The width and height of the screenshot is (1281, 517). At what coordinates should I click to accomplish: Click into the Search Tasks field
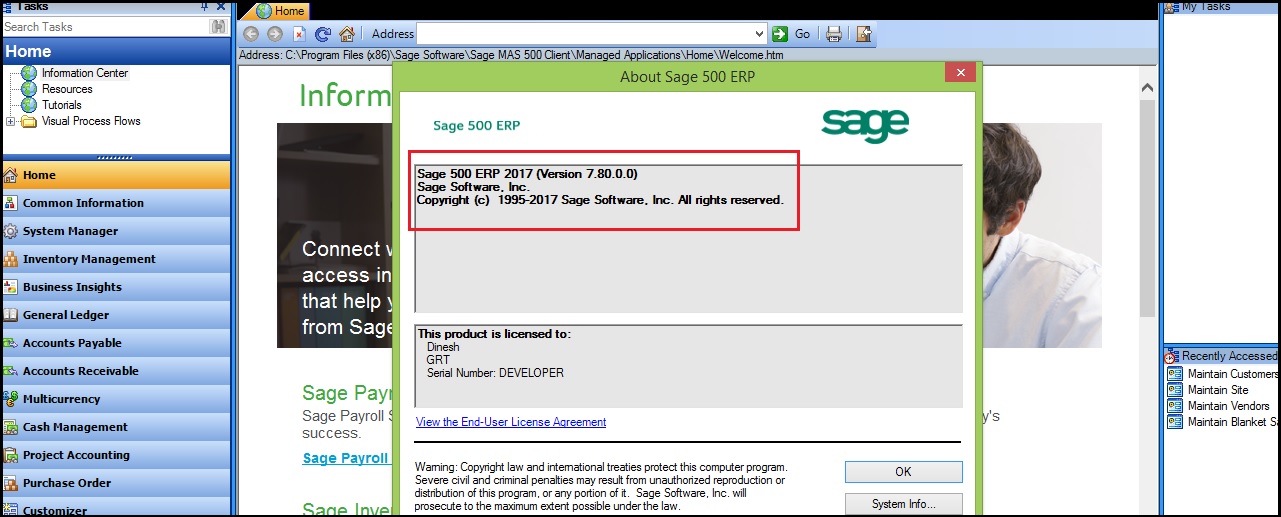104,27
